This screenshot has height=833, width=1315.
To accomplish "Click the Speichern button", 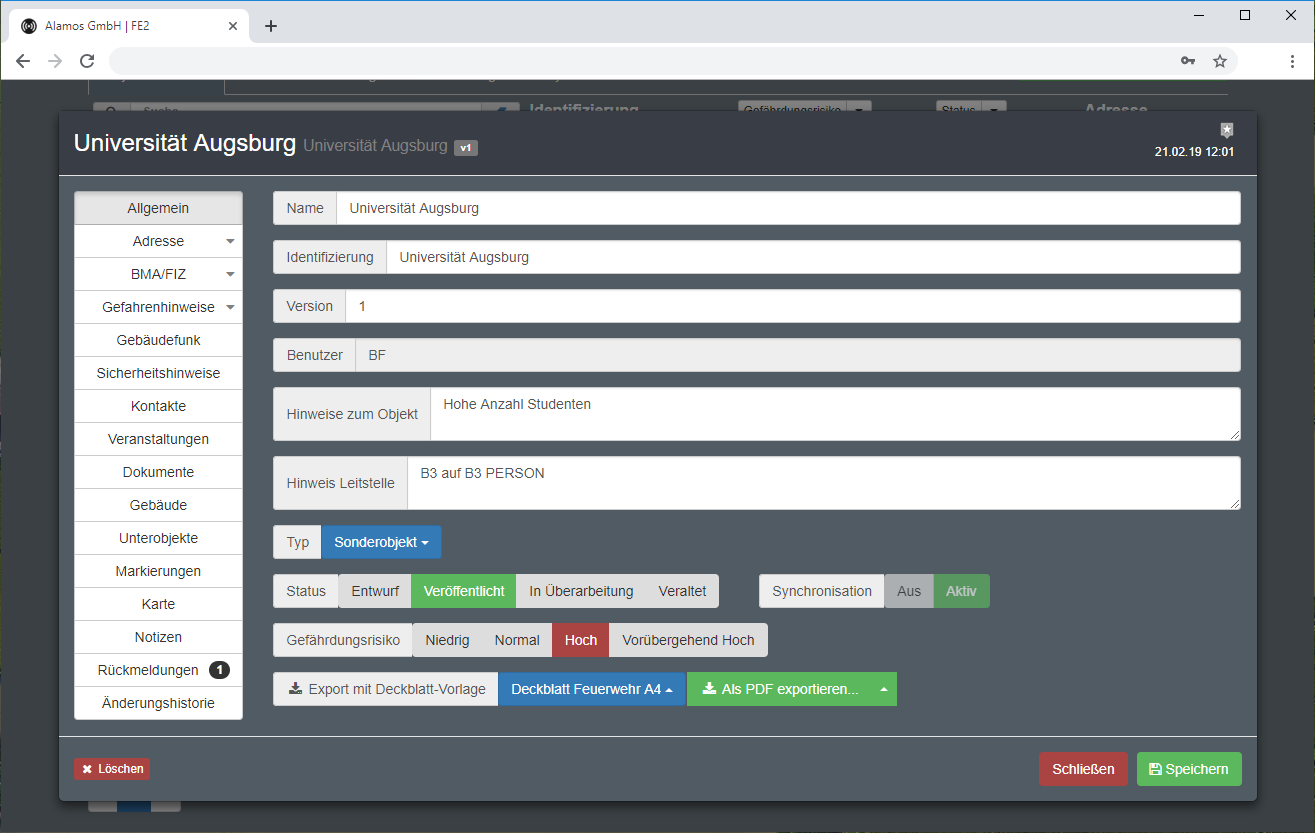I will [x=1189, y=769].
